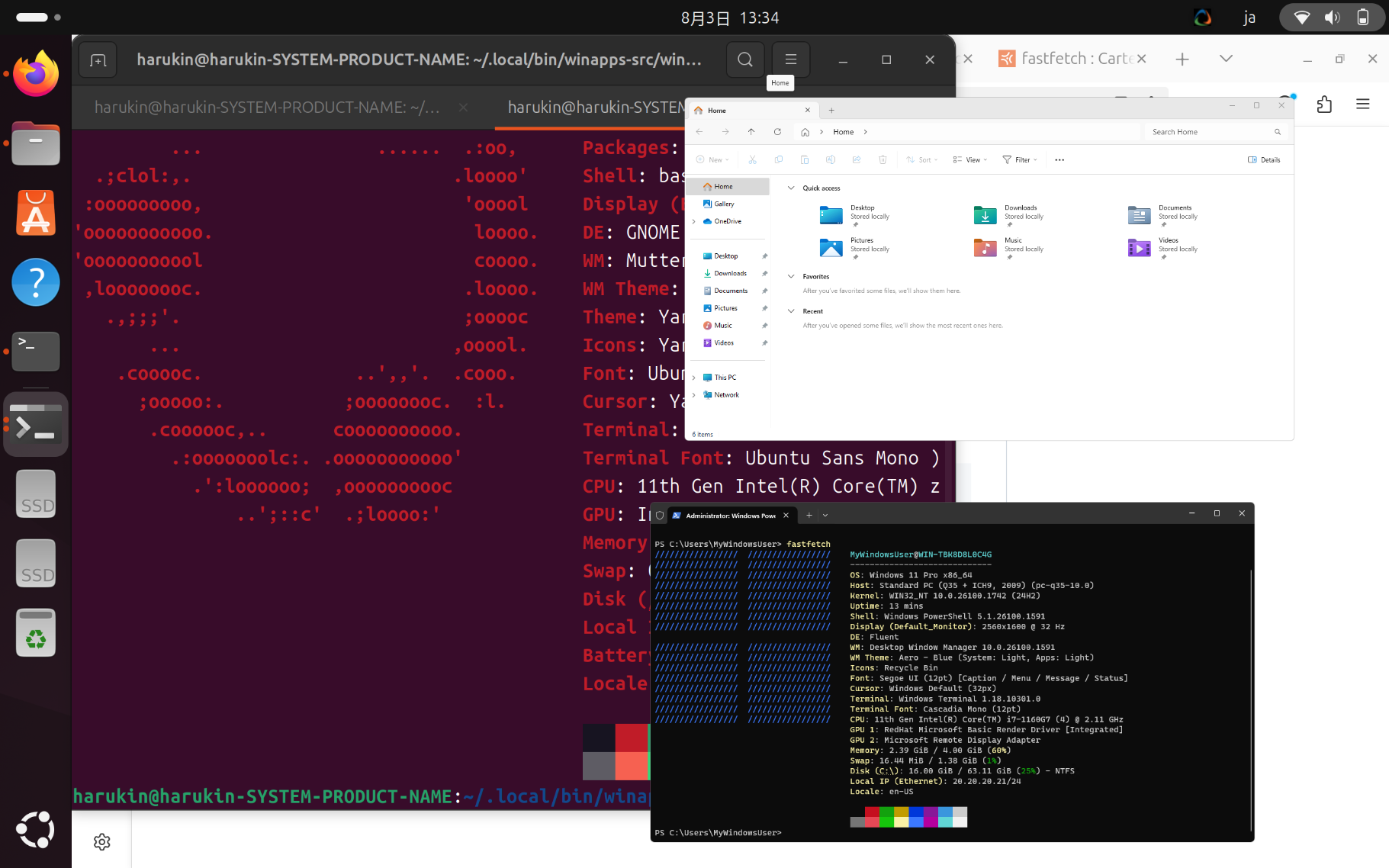Screen dimensions: 1389x868
Task: Click the Rename icon in File Explorer toolbar
Action: click(830, 159)
